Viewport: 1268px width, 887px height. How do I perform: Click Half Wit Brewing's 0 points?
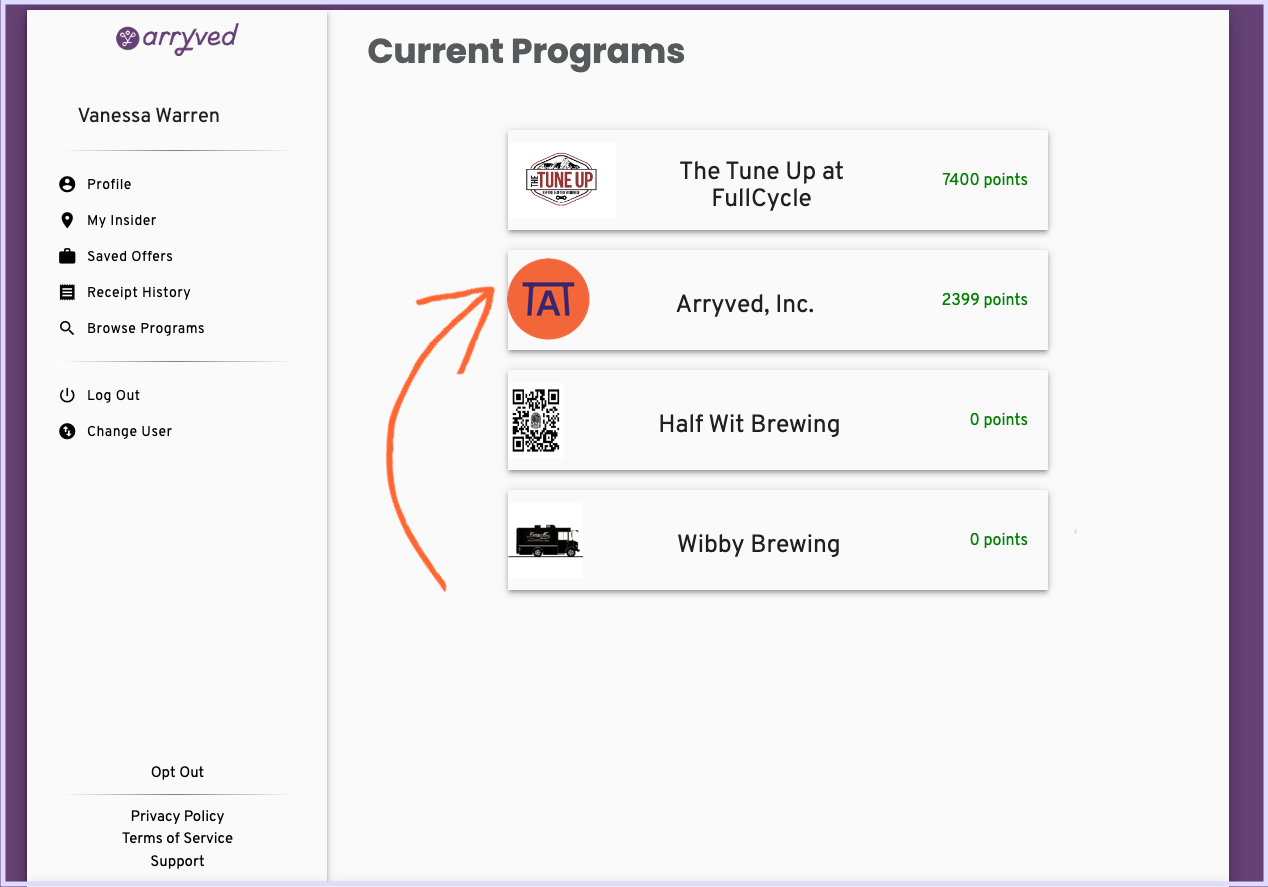[999, 420]
